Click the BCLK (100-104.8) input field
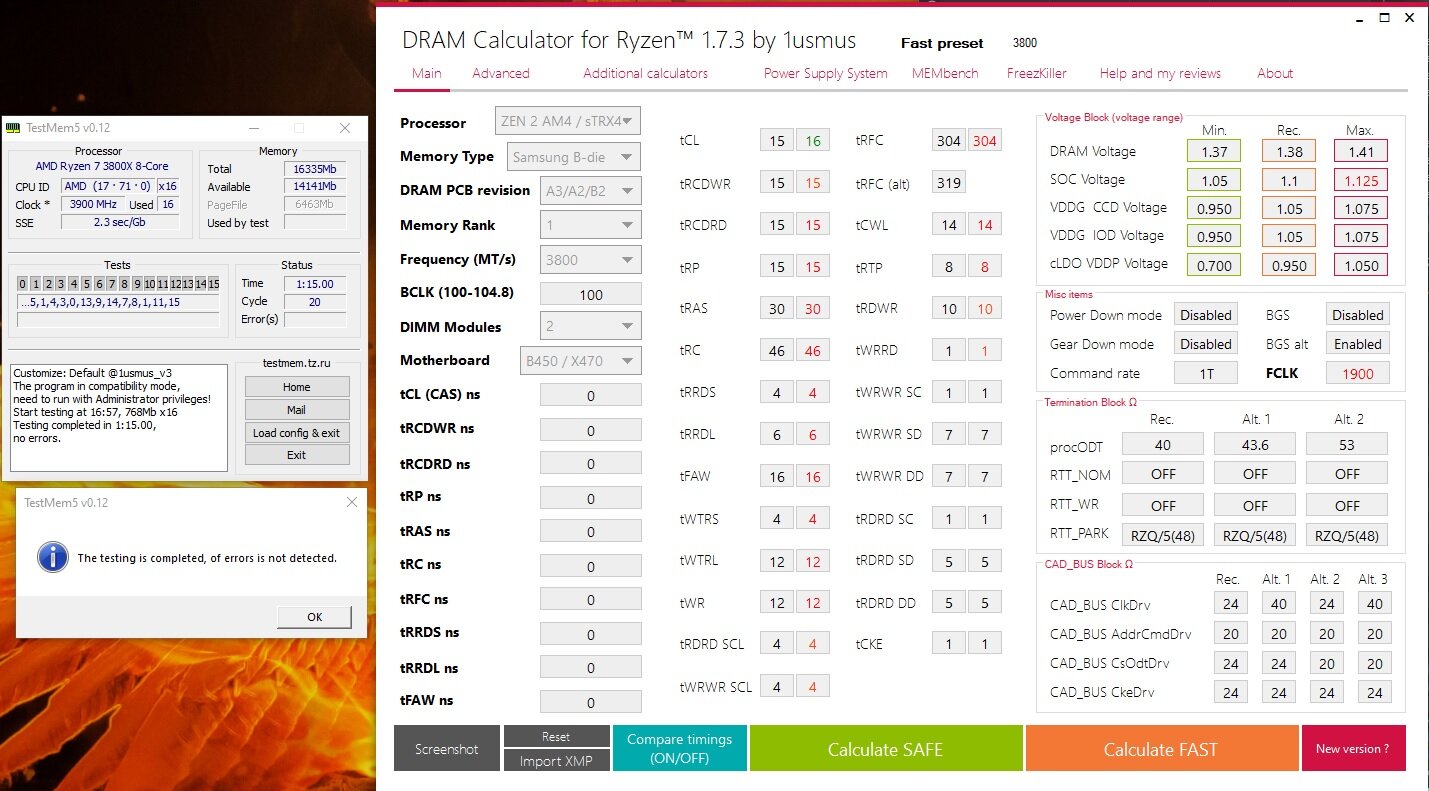This screenshot has width=1429, height=791. click(590, 294)
